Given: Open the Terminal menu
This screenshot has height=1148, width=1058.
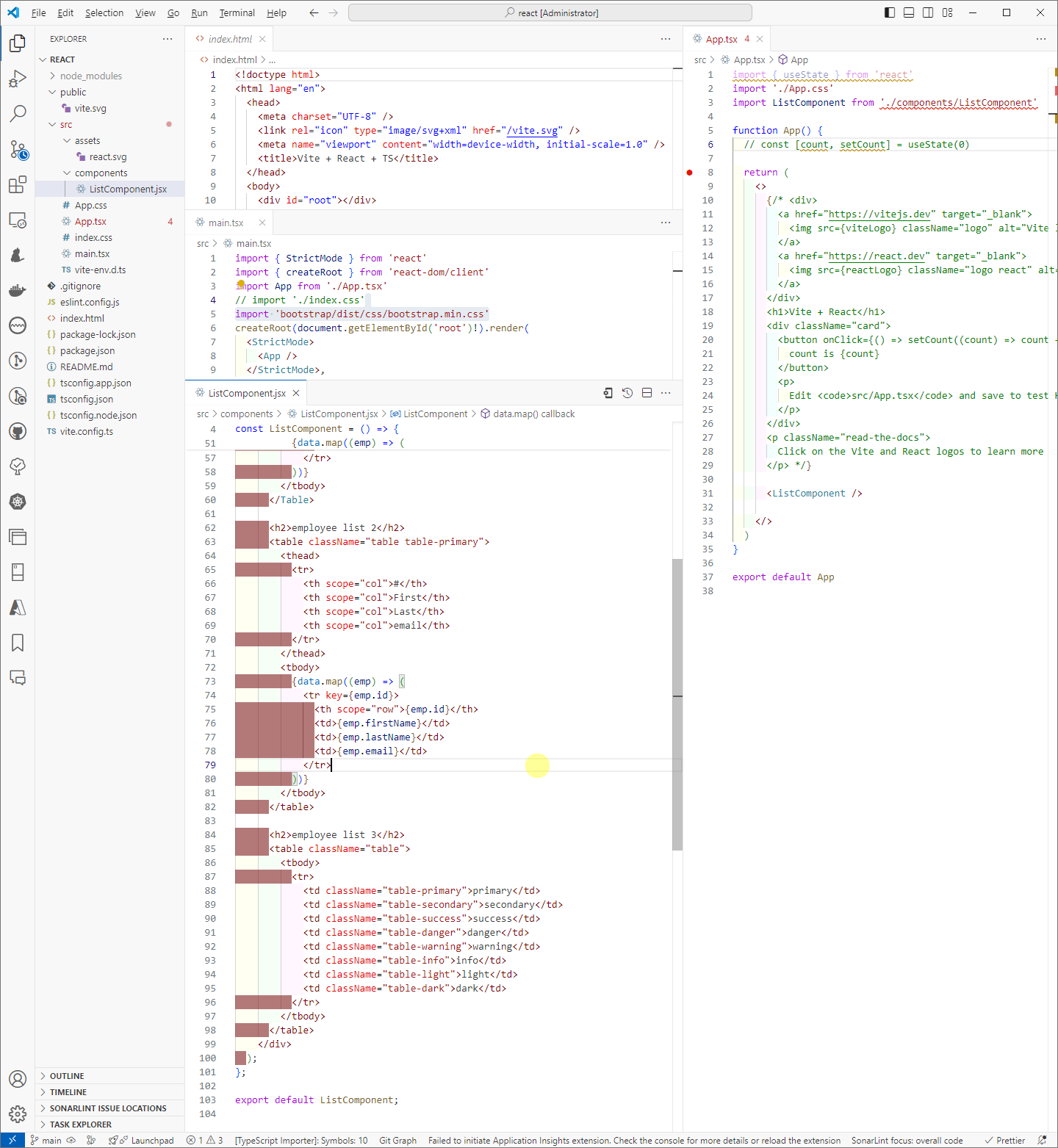Looking at the screenshot, I should [237, 12].
